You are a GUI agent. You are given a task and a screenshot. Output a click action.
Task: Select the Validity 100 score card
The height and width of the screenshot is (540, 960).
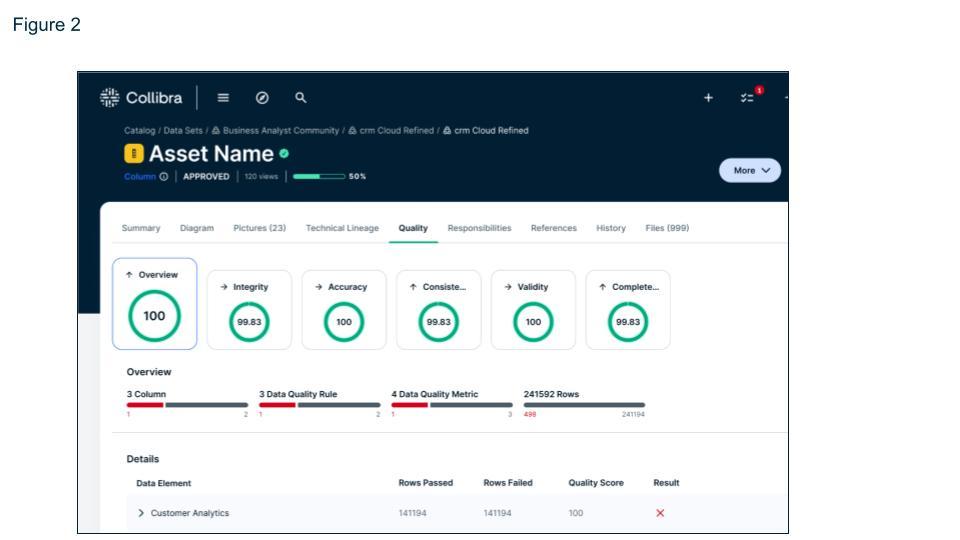[x=533, y=310]
